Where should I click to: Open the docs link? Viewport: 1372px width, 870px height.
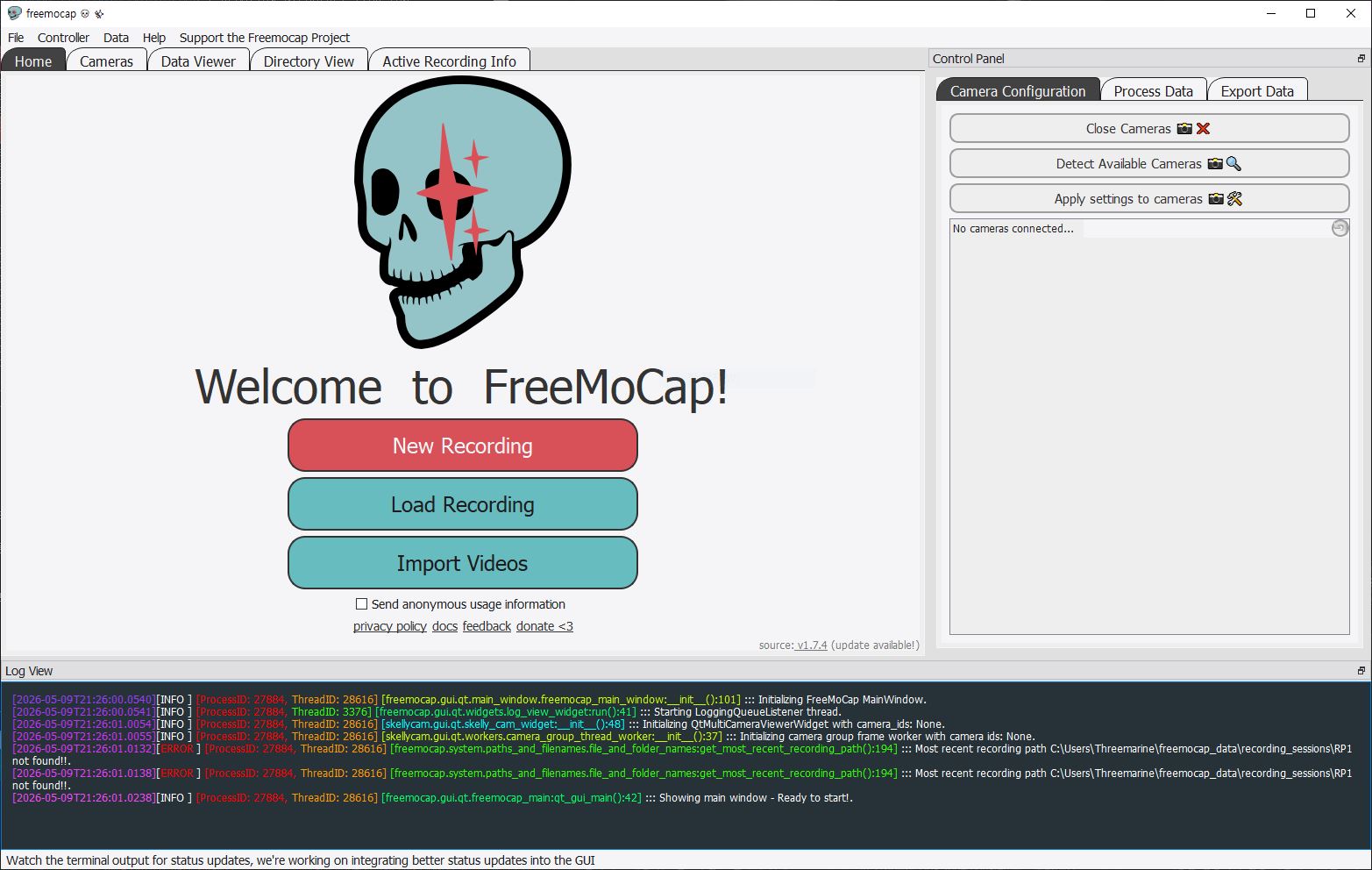pyautogui.click(x=444, y=626)
